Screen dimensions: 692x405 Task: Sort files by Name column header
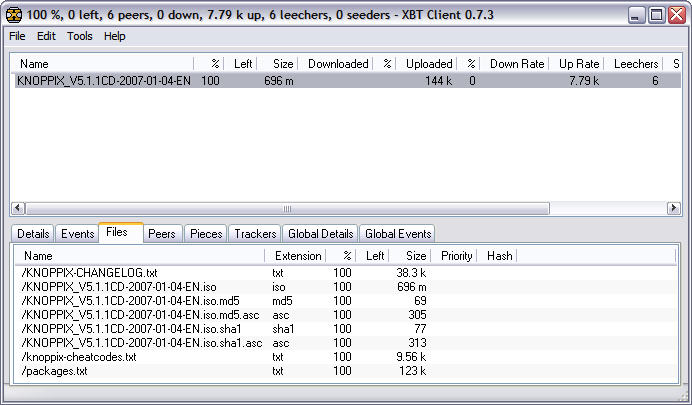[x=139, y=256]
